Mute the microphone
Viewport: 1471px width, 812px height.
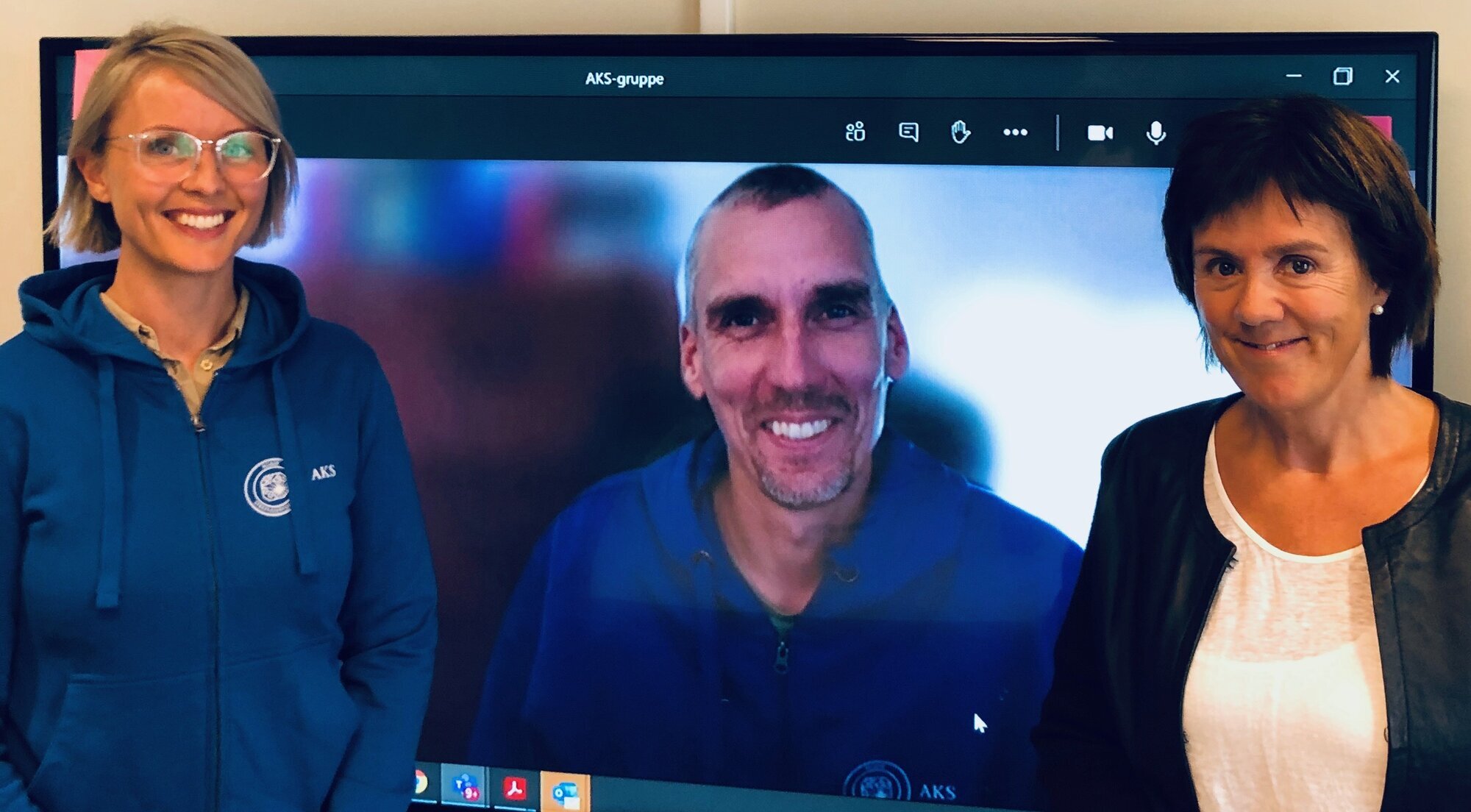pyautogui.click(x=1155, y=133)
